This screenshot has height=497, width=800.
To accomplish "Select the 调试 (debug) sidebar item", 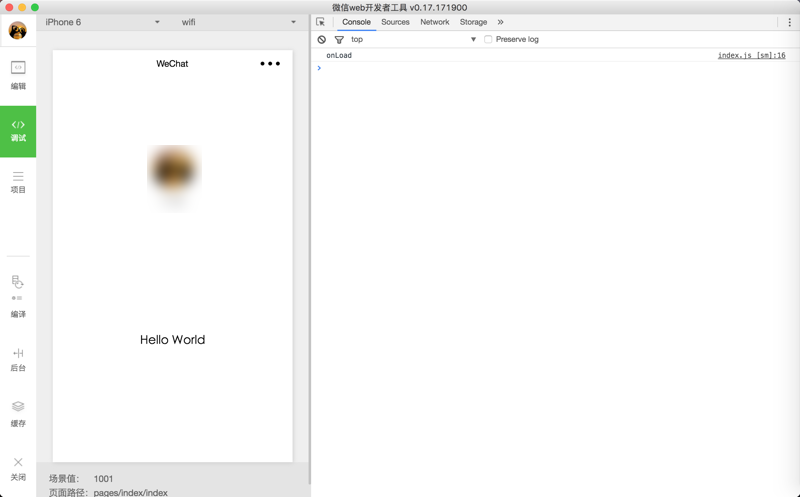I will pos(18,131).
